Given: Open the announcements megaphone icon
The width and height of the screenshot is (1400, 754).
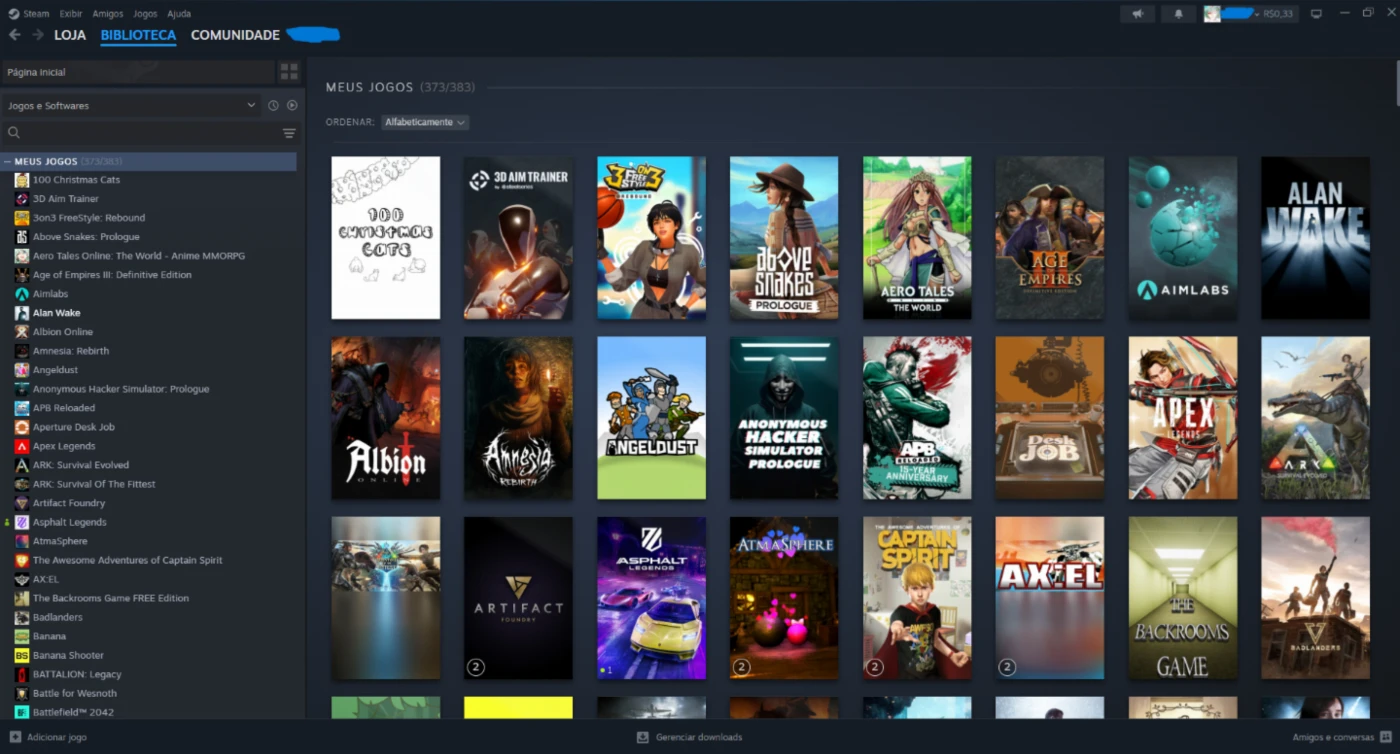Looking at the screenshot, I should [1137, 14].
